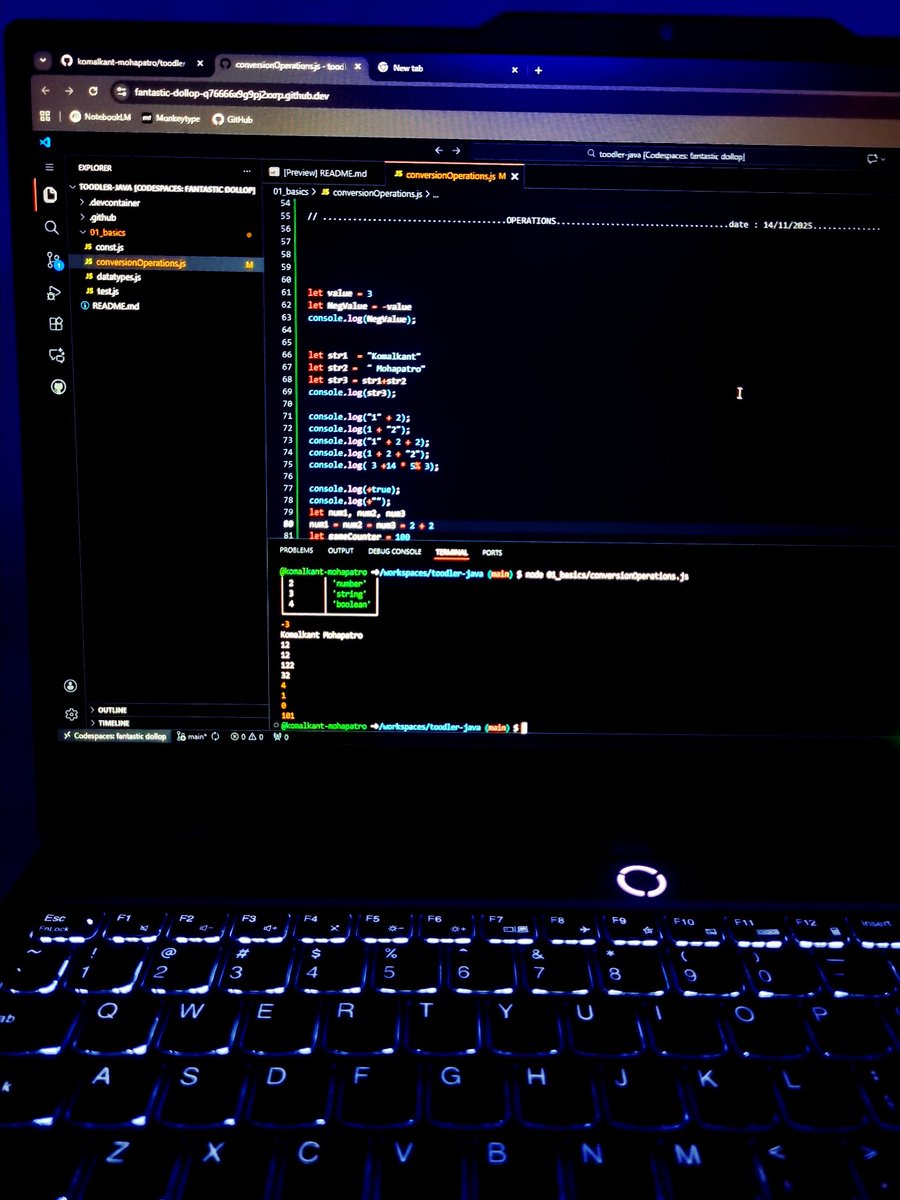Select the Source Control icon showing one change
This screenshot has width=900, height=1200.
click(x=55, y=260)
